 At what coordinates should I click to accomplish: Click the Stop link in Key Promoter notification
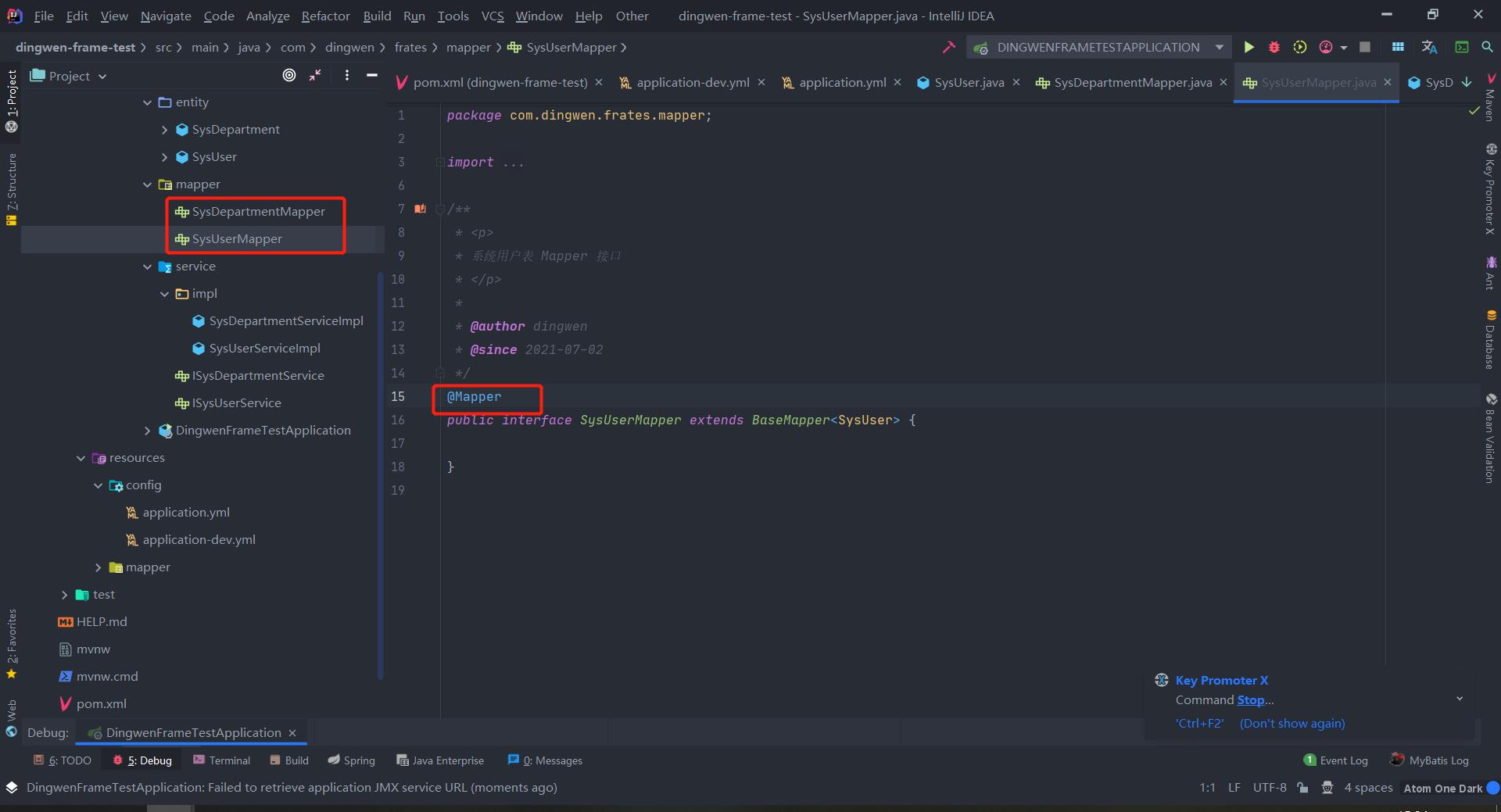[1250, 700]
